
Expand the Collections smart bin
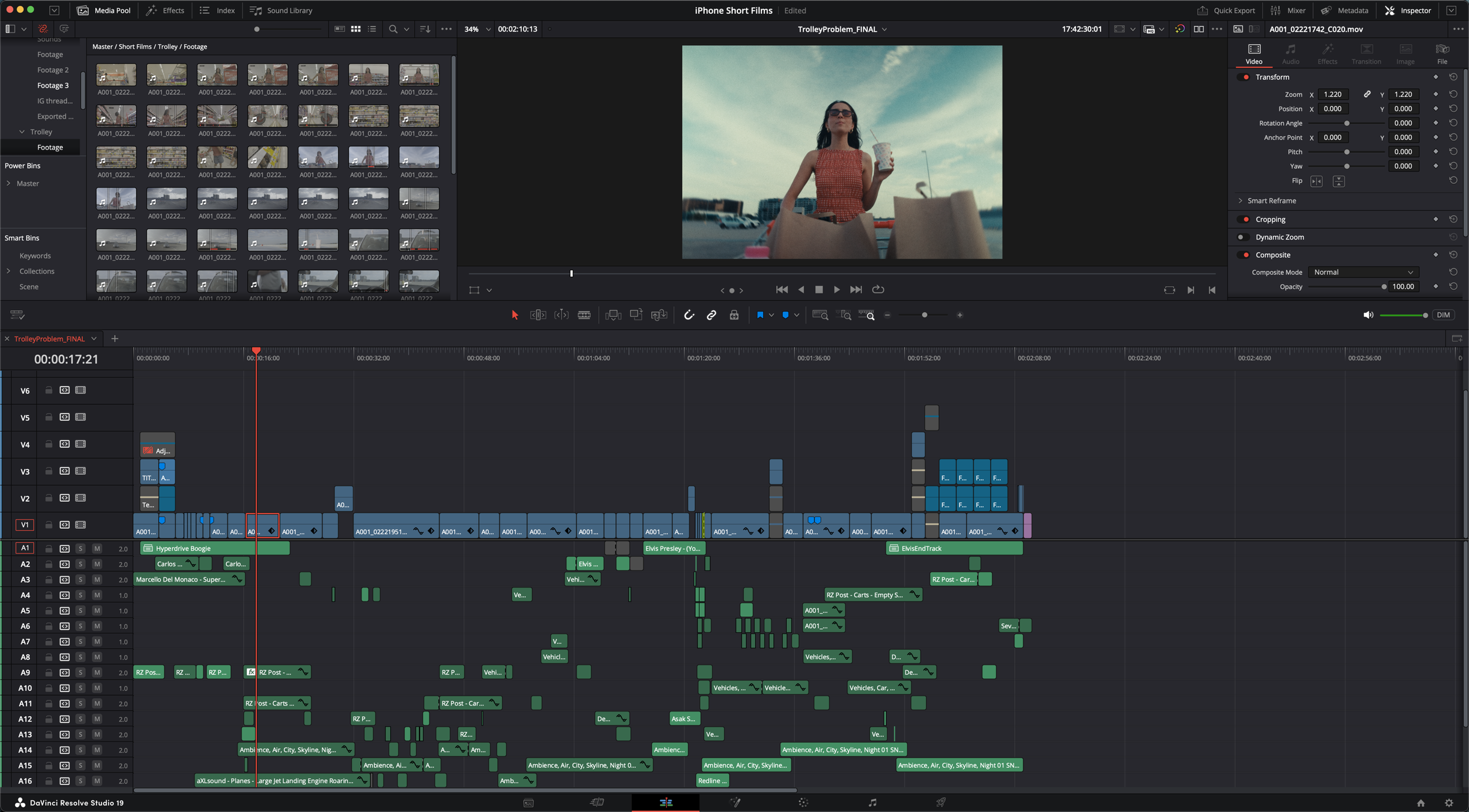click(x=8, y=271)
